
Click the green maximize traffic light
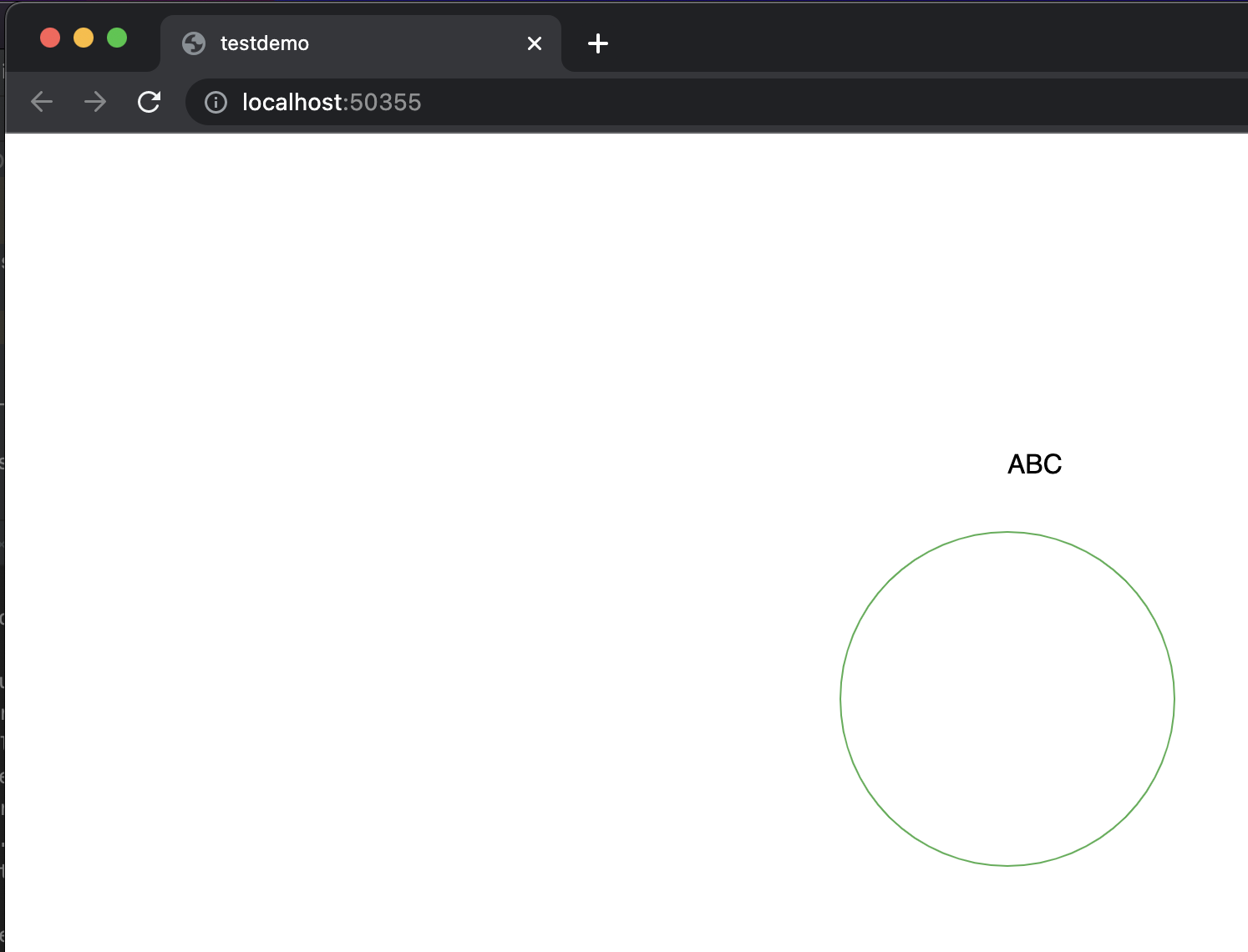[x=117, y=37]
